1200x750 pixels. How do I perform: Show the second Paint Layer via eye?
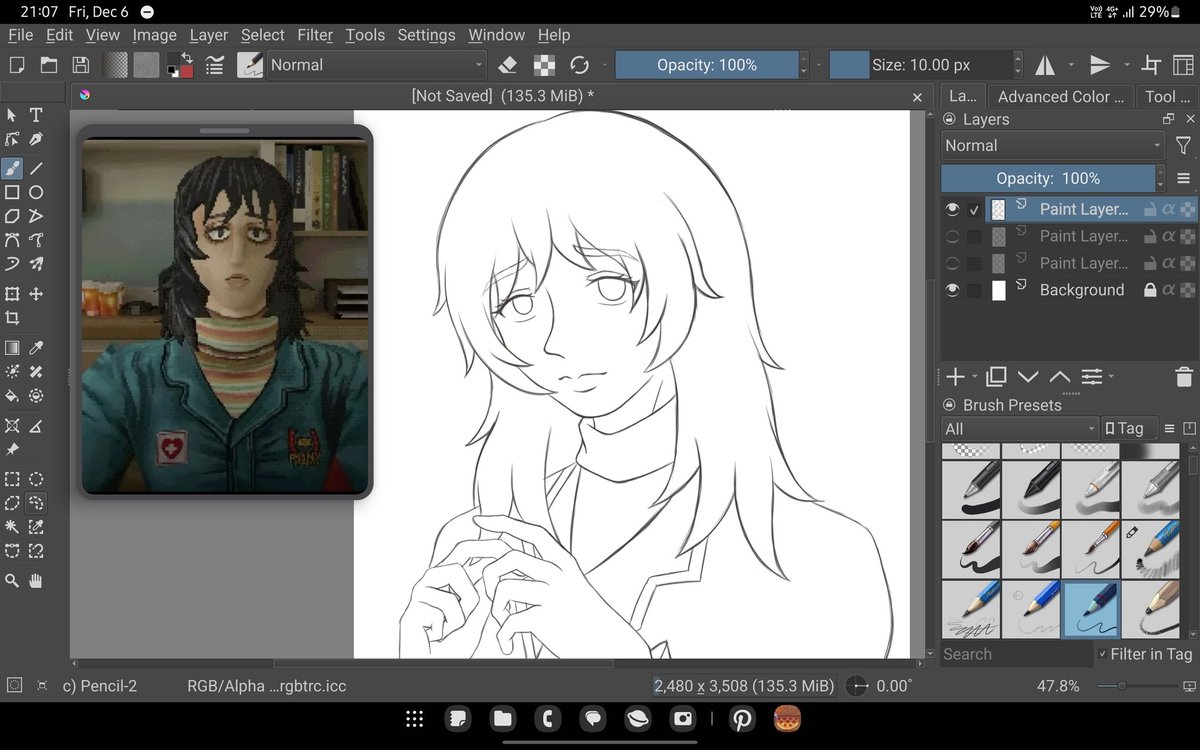click(952, 236)
